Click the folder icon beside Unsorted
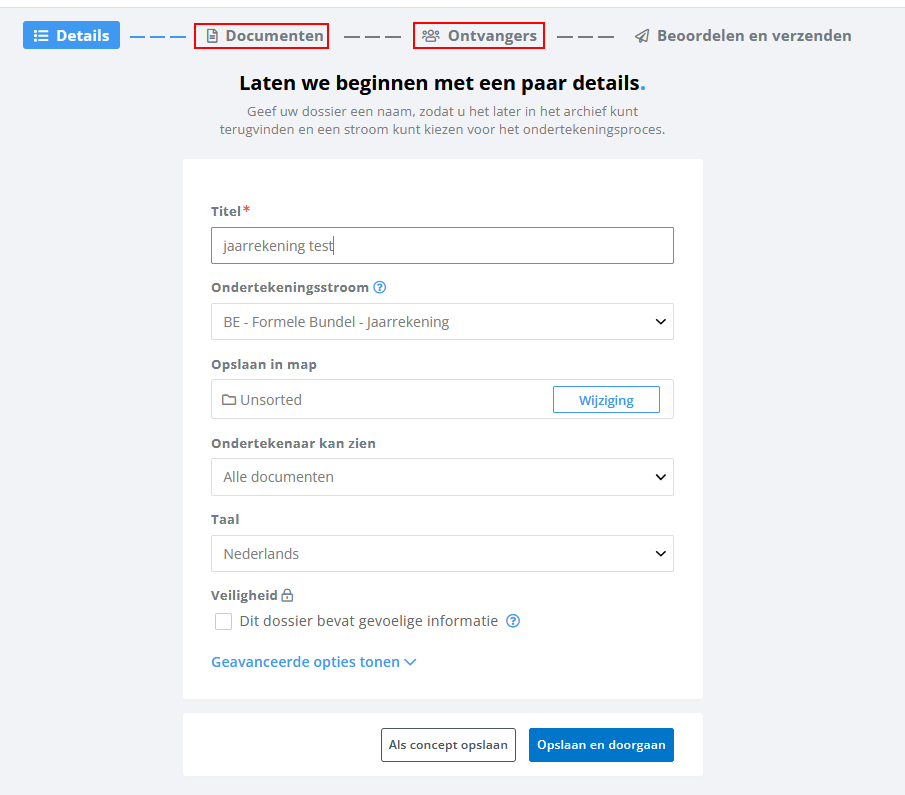 pos(229,400)
